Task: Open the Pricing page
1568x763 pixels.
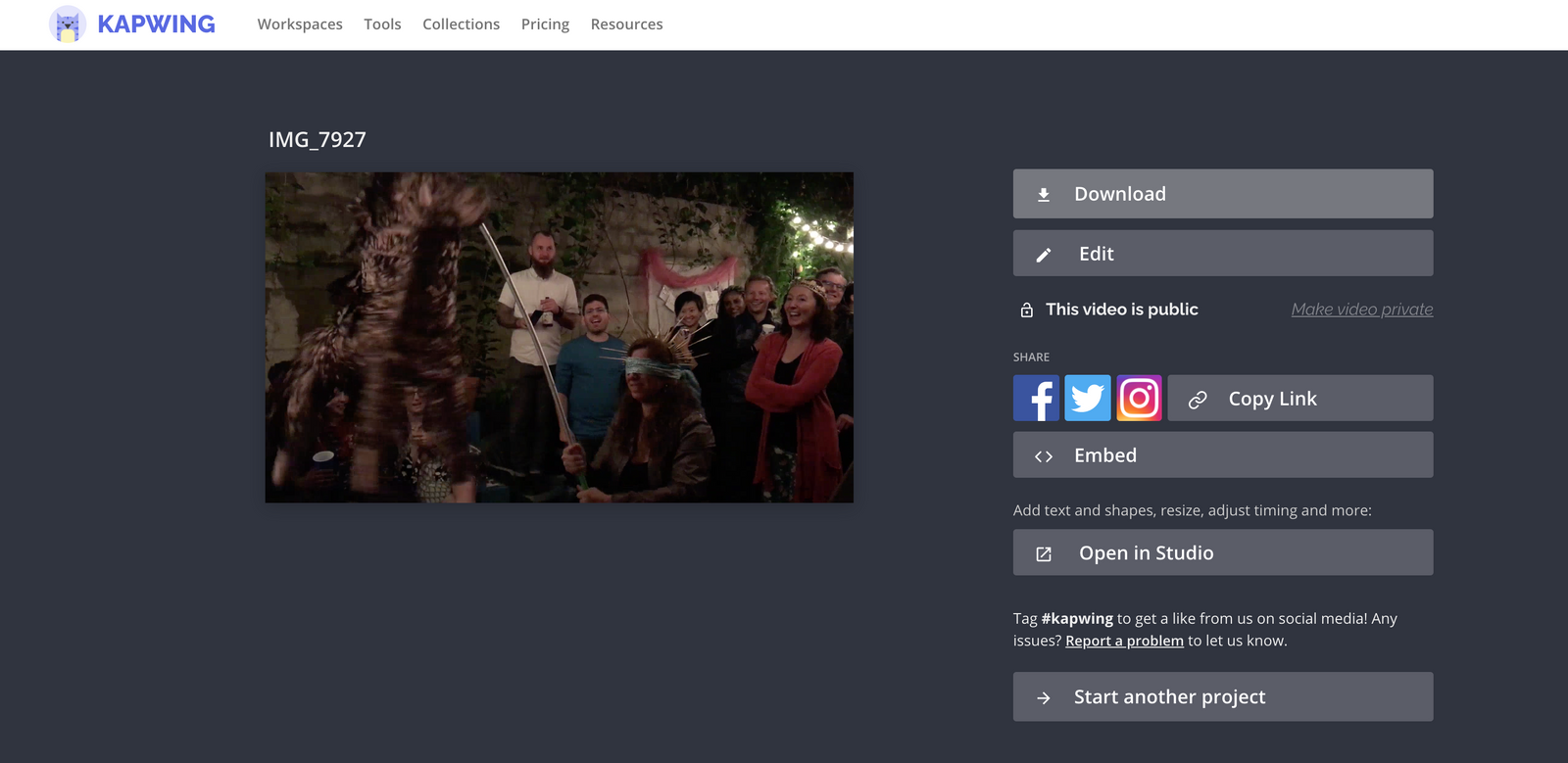Action: click(545, 24)
